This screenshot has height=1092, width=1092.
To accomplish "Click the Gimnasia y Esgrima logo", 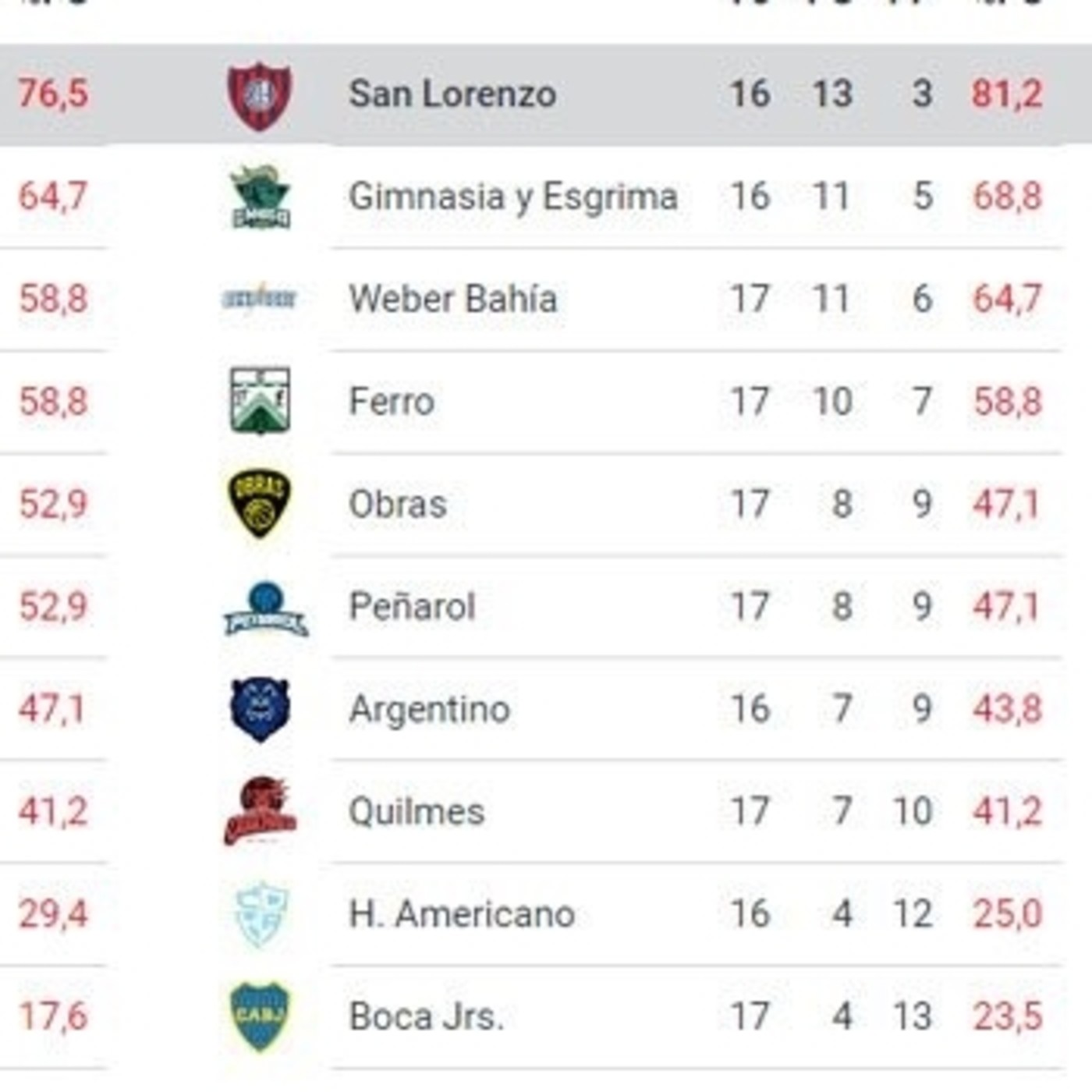I will [261, 197].
